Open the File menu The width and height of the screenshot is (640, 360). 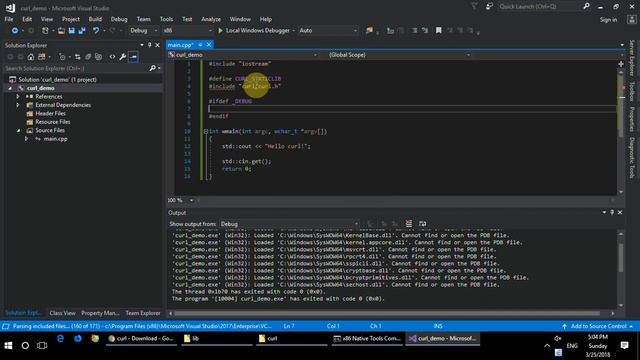coord(9,19)
